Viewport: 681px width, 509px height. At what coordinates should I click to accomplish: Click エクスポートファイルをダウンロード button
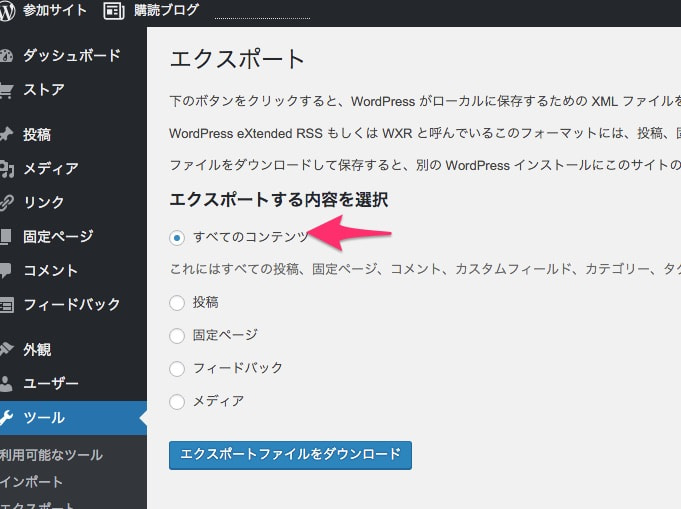290,455
